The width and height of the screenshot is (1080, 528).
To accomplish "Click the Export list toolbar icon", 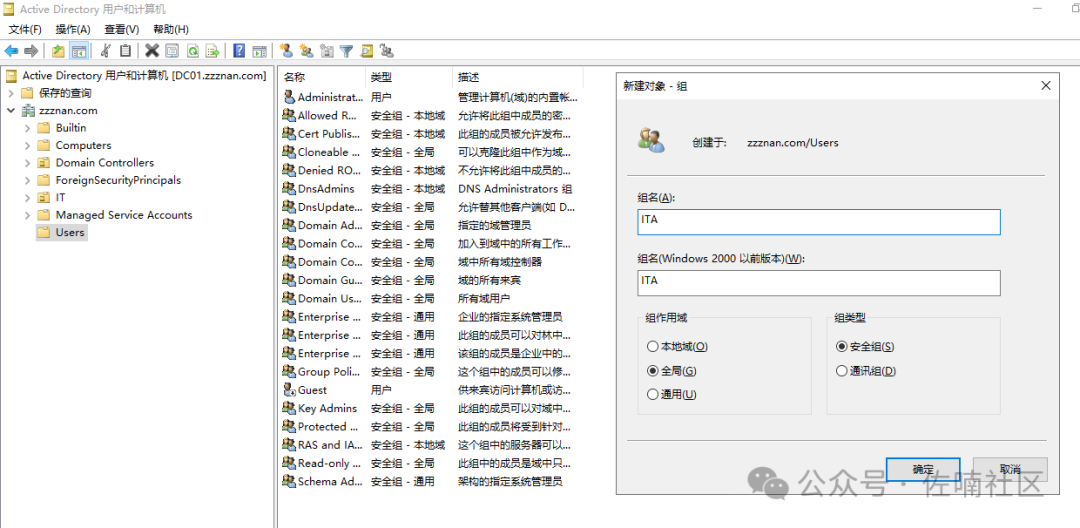I will click(213, 51).
